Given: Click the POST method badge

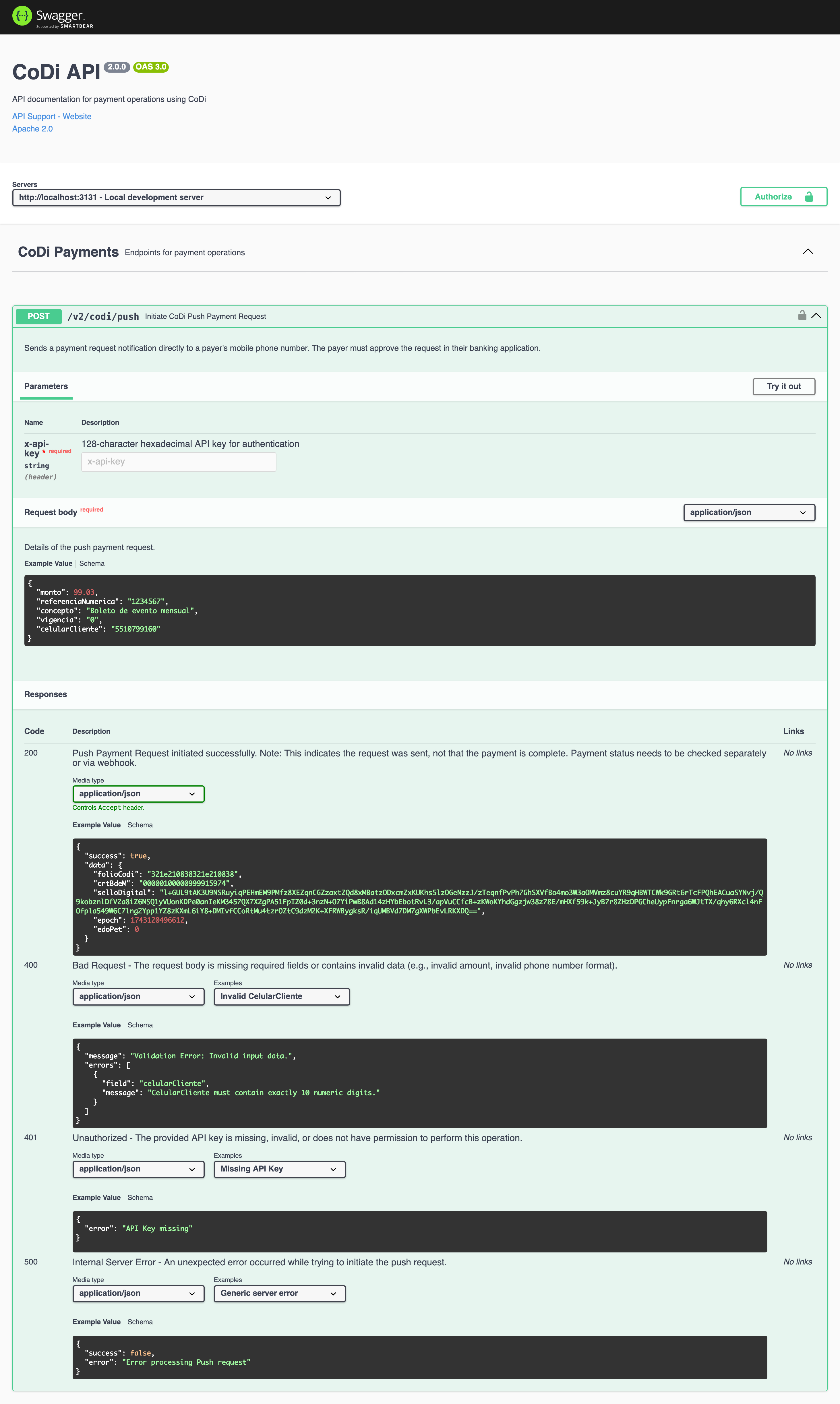Looking at the screenshot, I should [x=38, y=316].
